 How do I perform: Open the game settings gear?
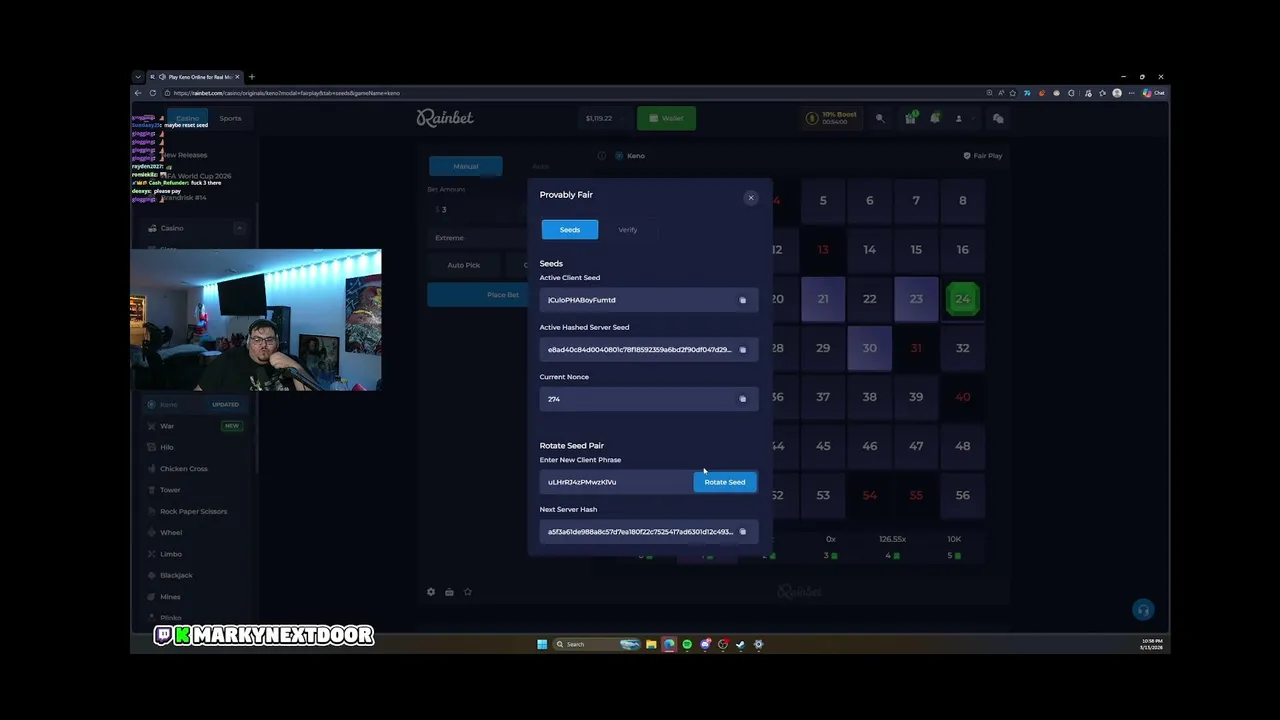431,592
